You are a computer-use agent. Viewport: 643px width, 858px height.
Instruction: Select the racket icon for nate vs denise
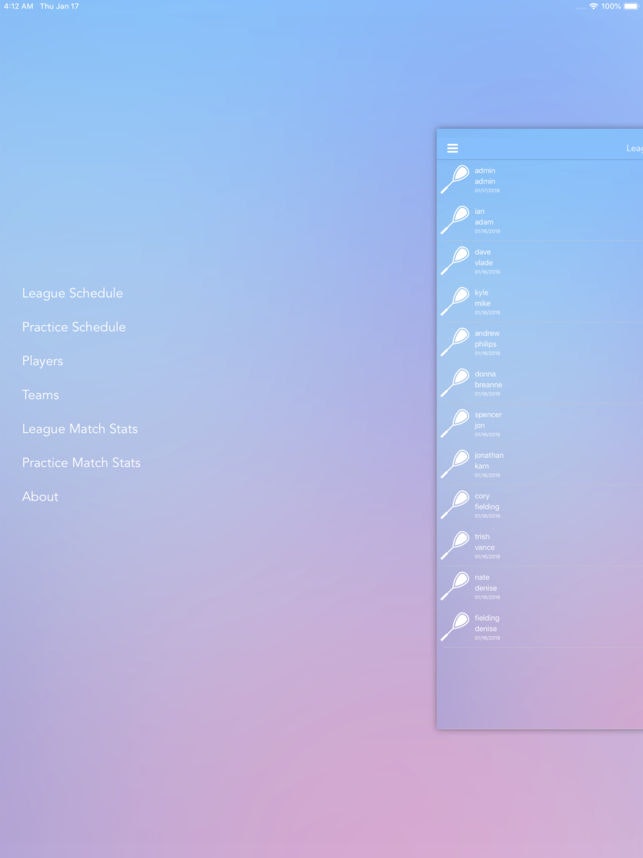pyautogui.click(x=455, y=586)
